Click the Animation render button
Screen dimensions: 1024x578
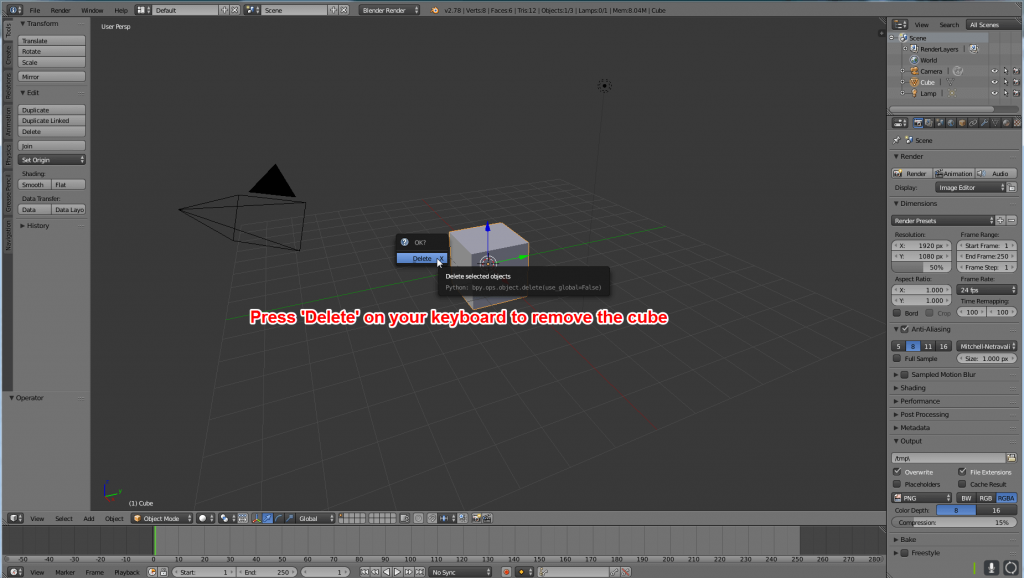[x=954, y=174]
